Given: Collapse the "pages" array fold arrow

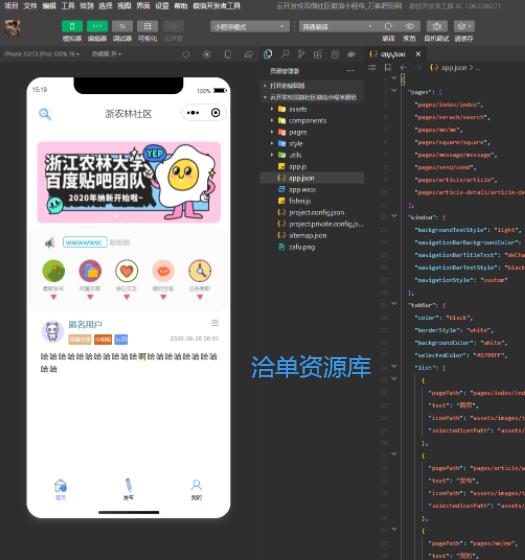Looking at the screenshot, I should click(394, 91).
